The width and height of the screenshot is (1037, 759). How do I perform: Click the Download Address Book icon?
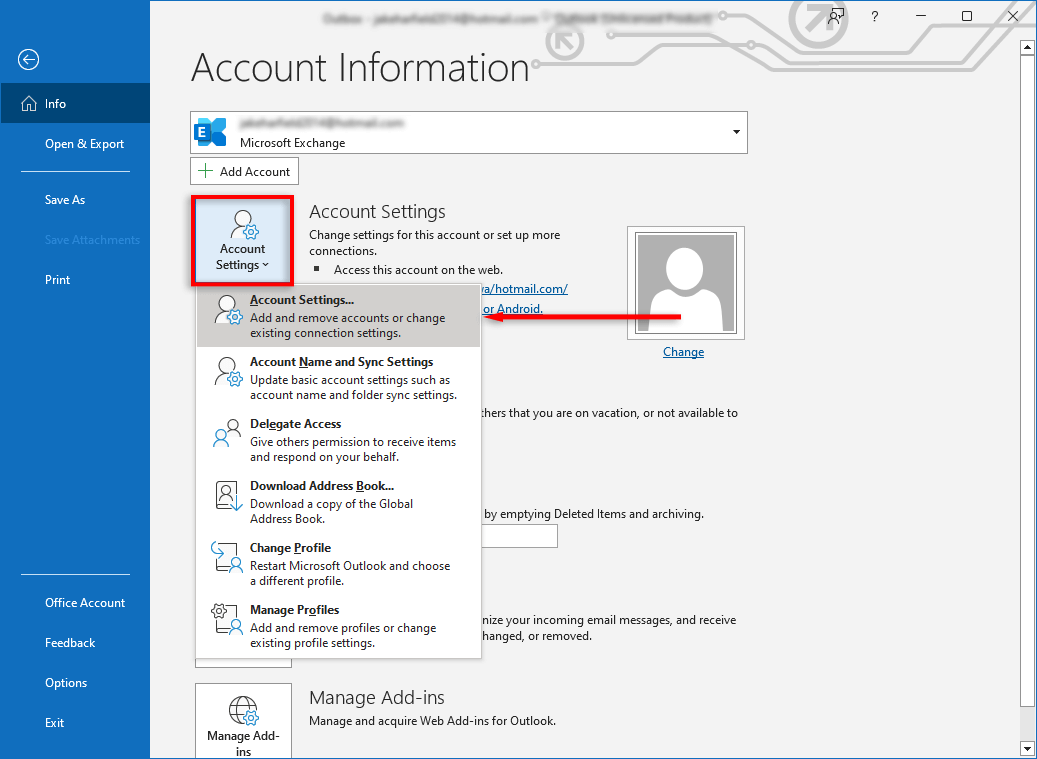click(x=228, y=496)
